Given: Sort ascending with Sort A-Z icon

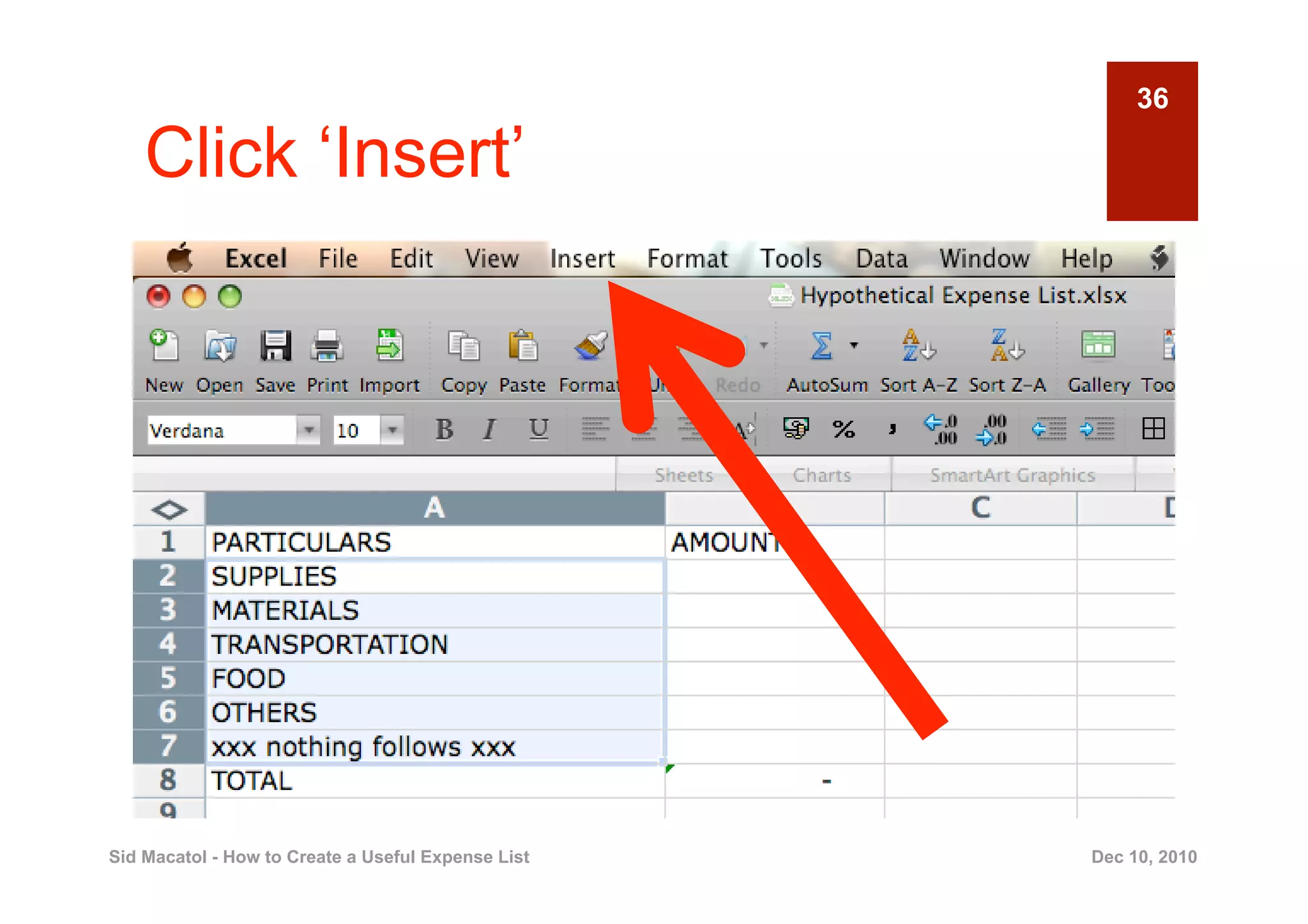Looking at the screenshot, I should 918,345.
